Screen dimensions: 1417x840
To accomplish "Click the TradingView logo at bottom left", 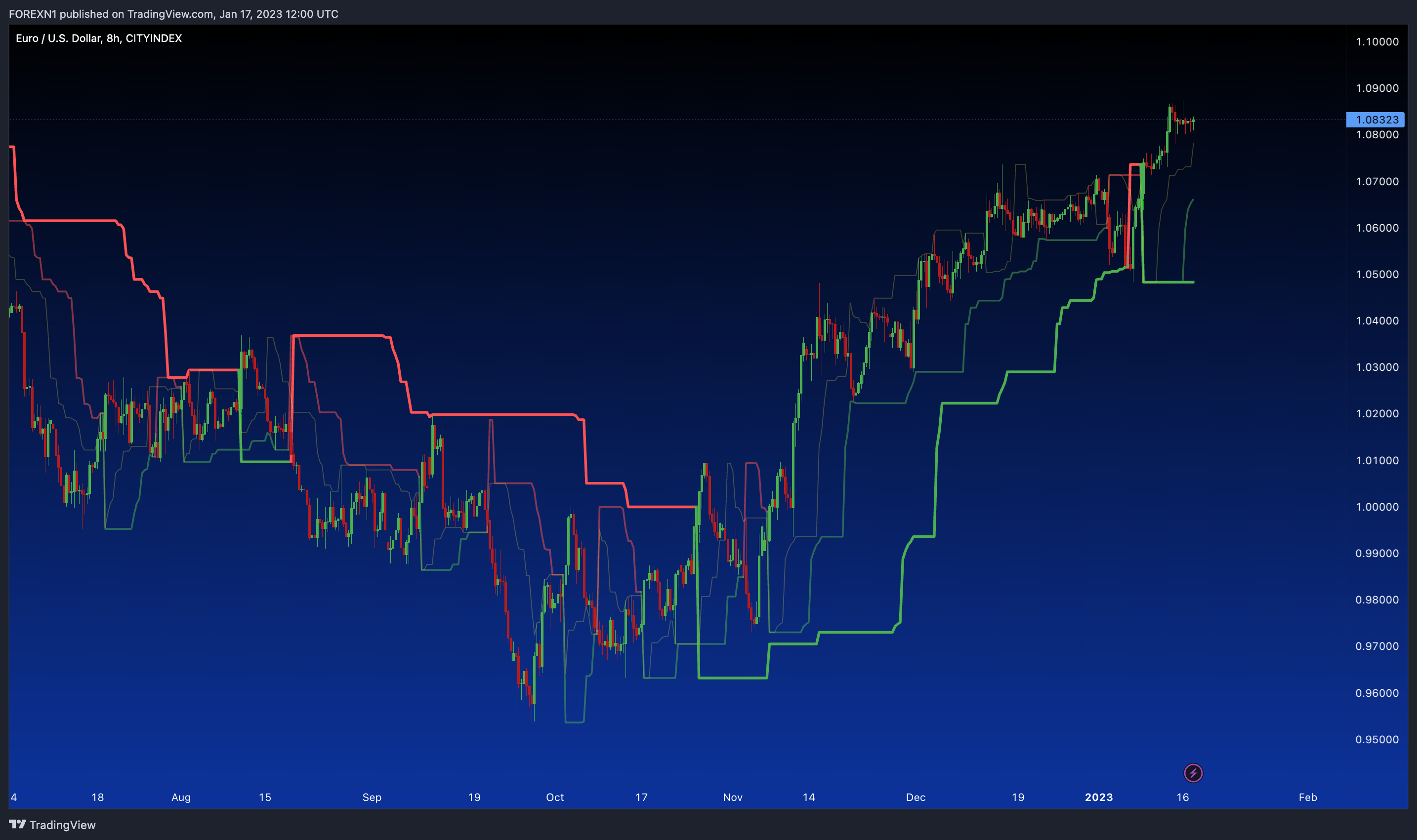I will [x=52, y=825].
